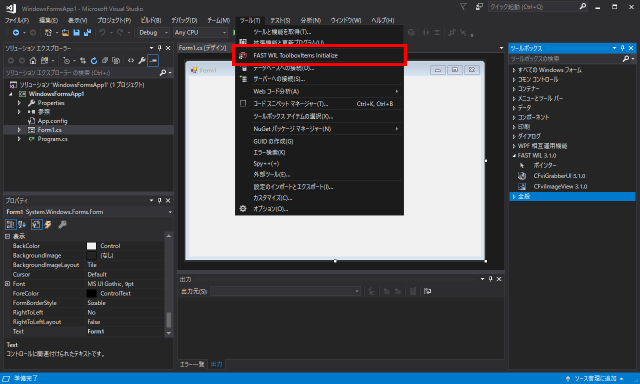
Task: Click the New Project toolbar icon
Action: [x=48, y=32]
